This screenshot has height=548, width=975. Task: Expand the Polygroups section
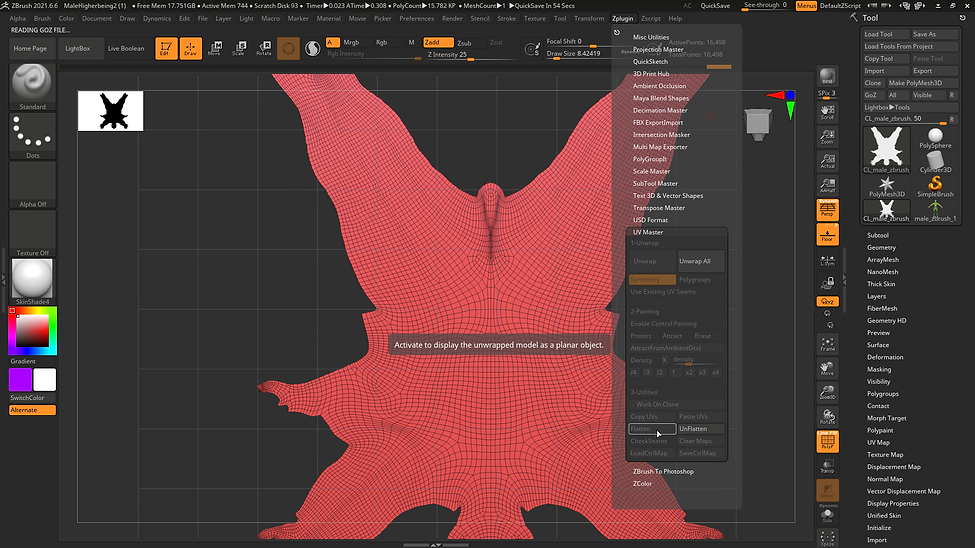coord(882,394)
